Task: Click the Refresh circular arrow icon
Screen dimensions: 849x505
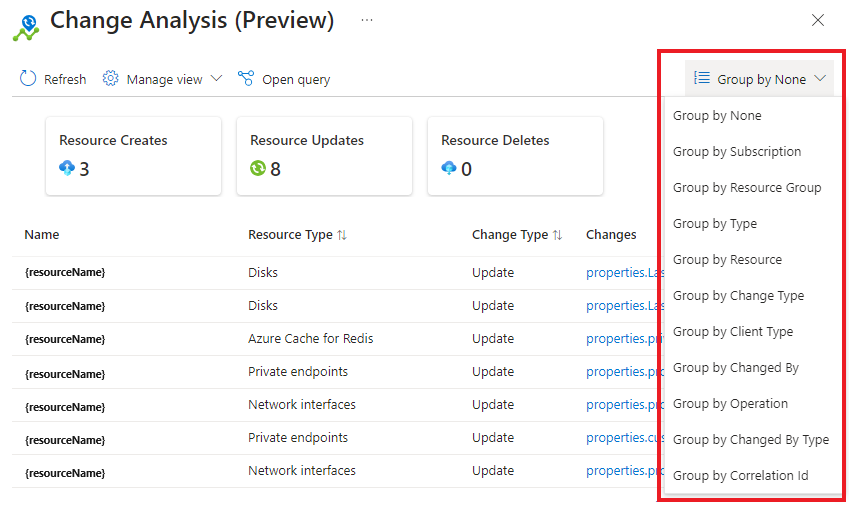Action: coord(28,79)
